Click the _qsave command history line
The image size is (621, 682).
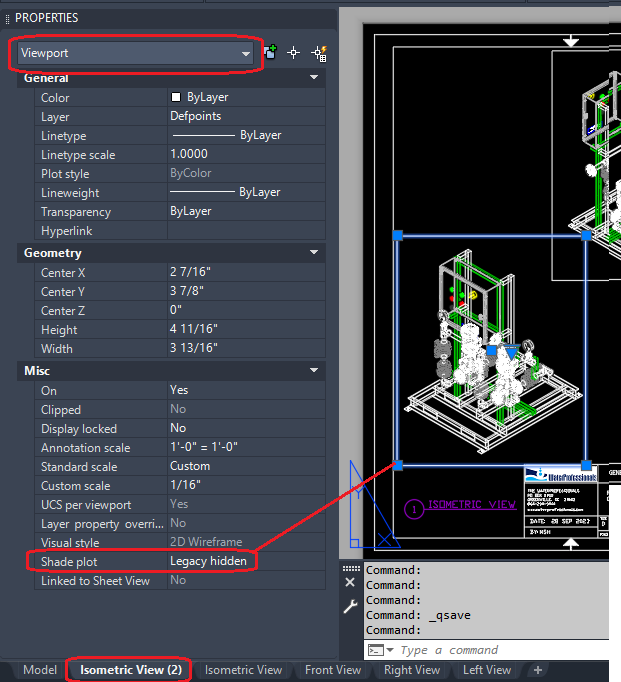click(418, 615)
